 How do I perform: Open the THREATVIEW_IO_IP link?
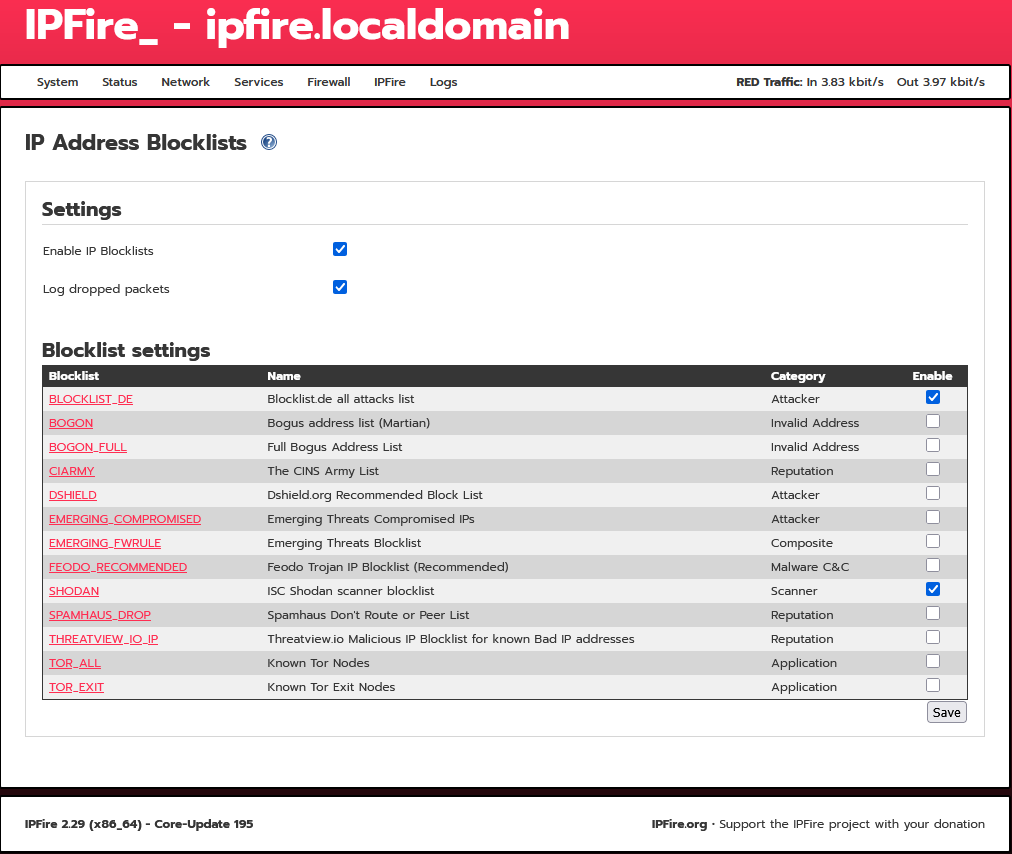pos(103,639)
